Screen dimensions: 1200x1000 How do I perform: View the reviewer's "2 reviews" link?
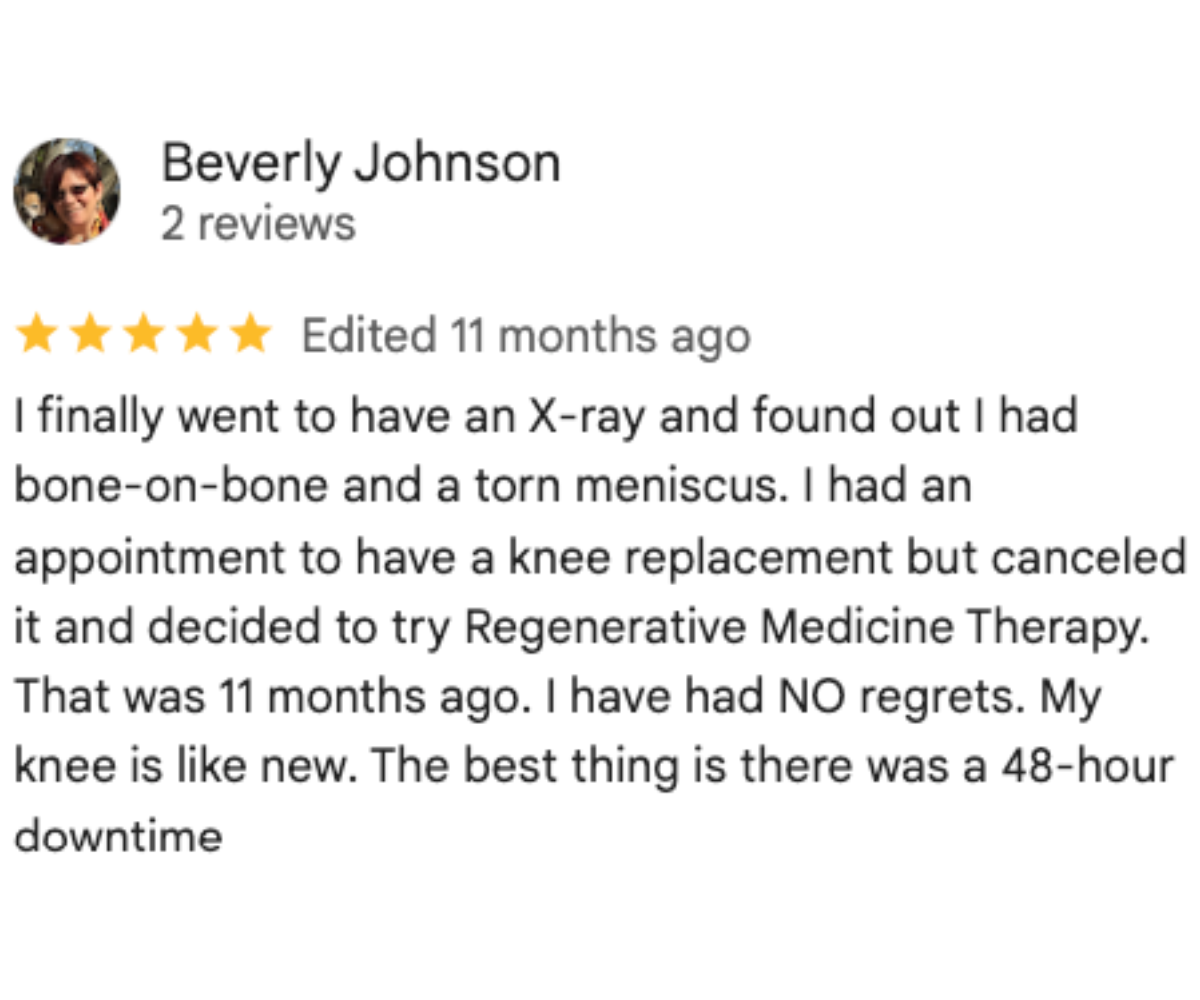click(258, 224)
